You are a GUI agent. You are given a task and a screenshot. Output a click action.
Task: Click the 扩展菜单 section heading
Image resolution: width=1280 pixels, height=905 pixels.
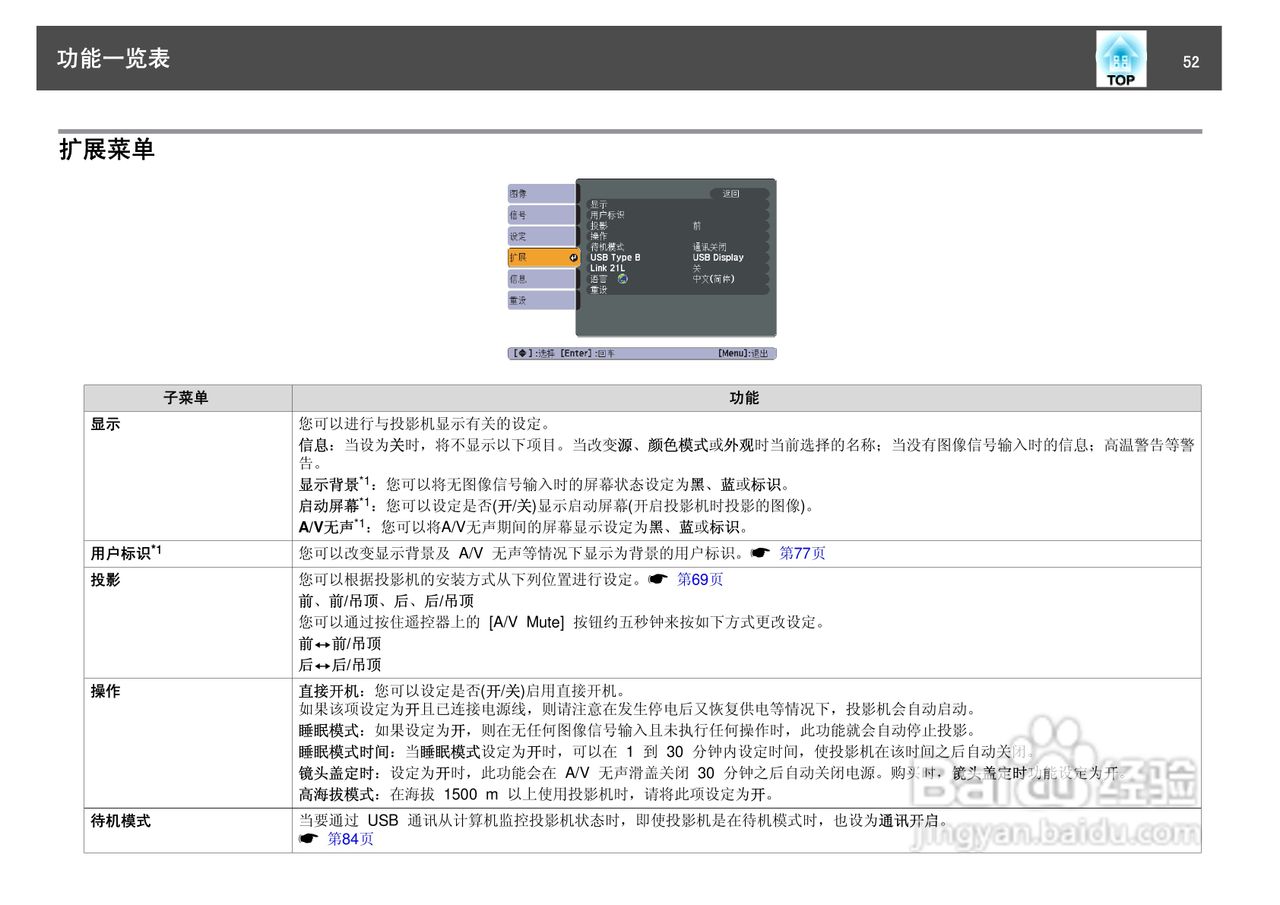point(107,150)
